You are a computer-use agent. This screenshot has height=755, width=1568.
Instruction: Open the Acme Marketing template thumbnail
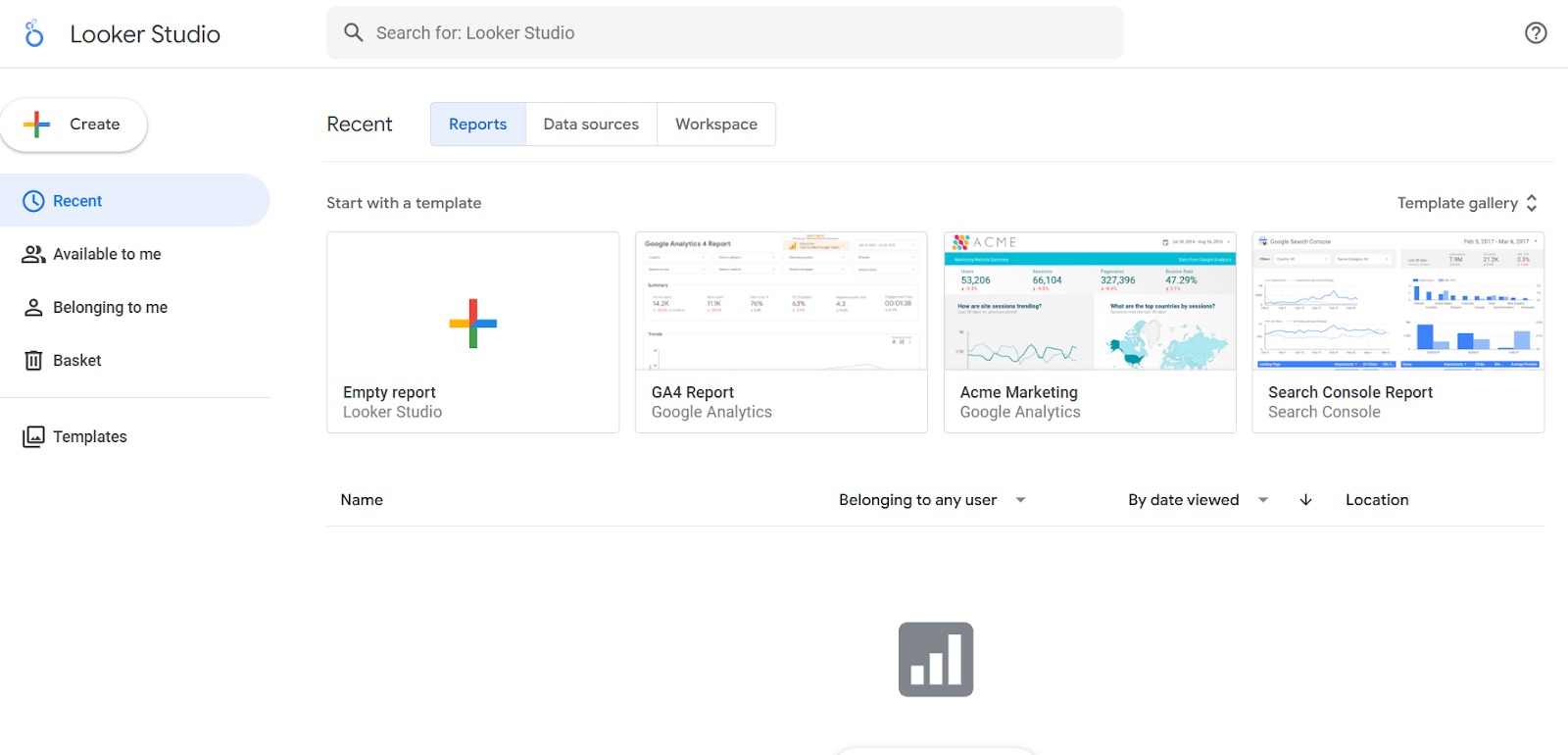pos(1090,301)
